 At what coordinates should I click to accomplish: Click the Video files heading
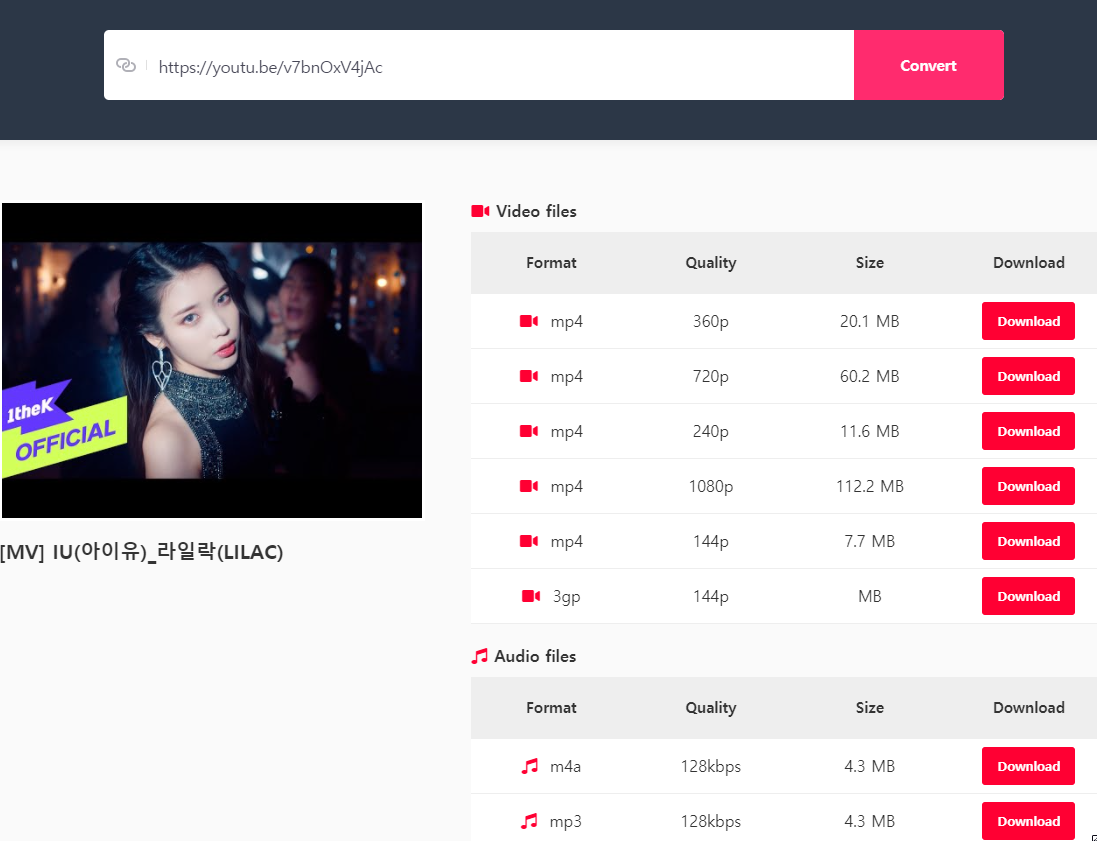point(536,211)
